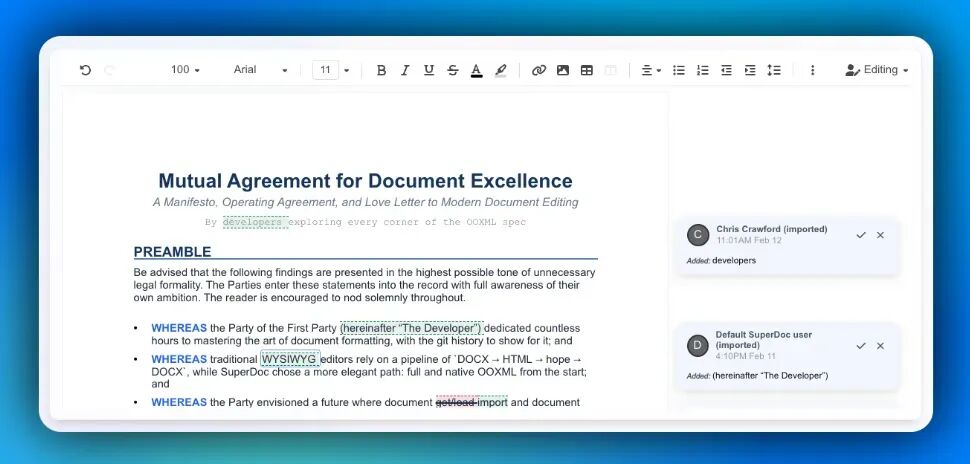Viewport: 970px width, 464px height.
Task: Select the Default SuperDoc user comment card
Action: pos(787,356)
